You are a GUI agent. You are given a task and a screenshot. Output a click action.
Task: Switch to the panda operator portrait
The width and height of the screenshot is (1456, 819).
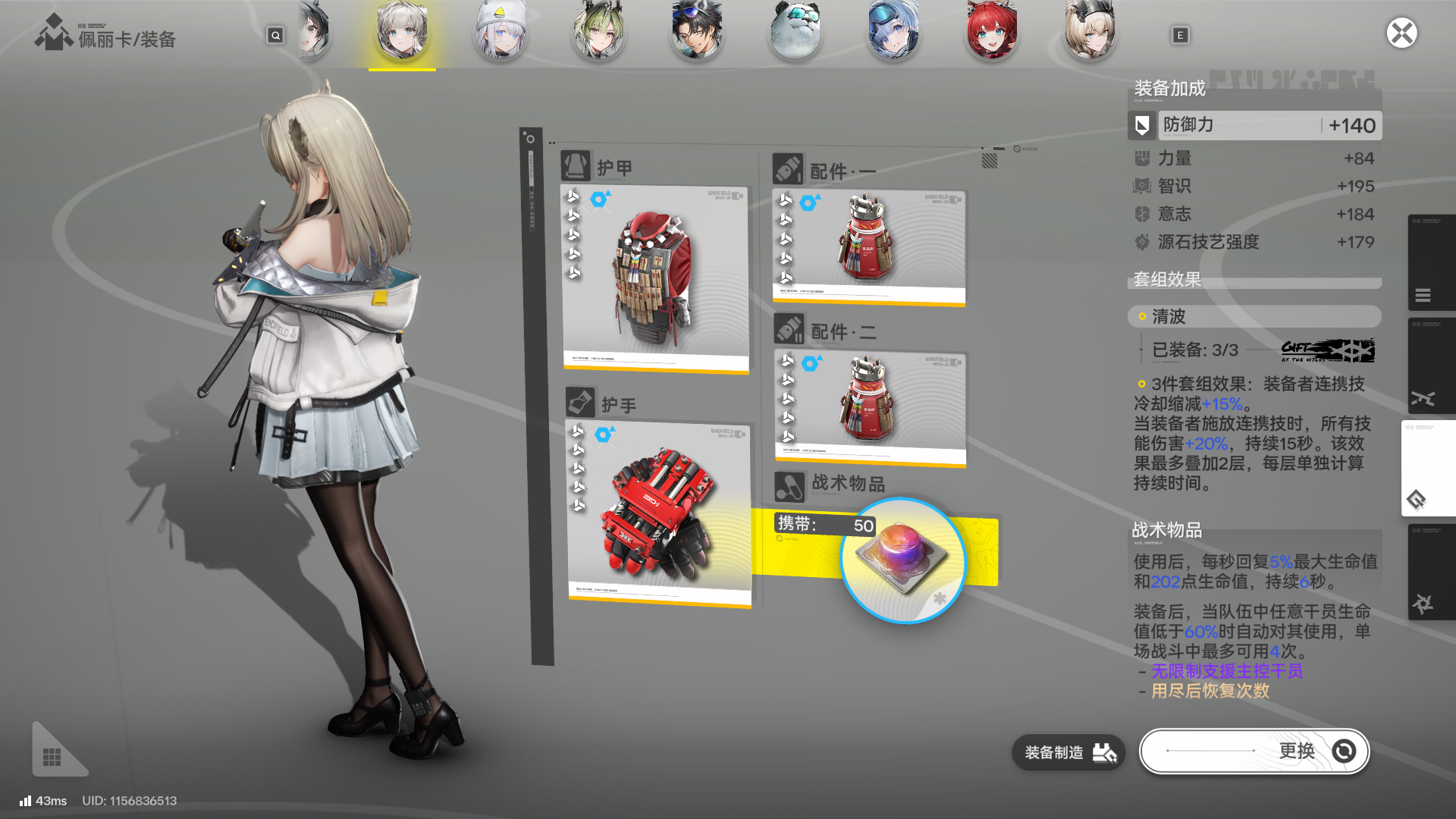pos(795,31)
